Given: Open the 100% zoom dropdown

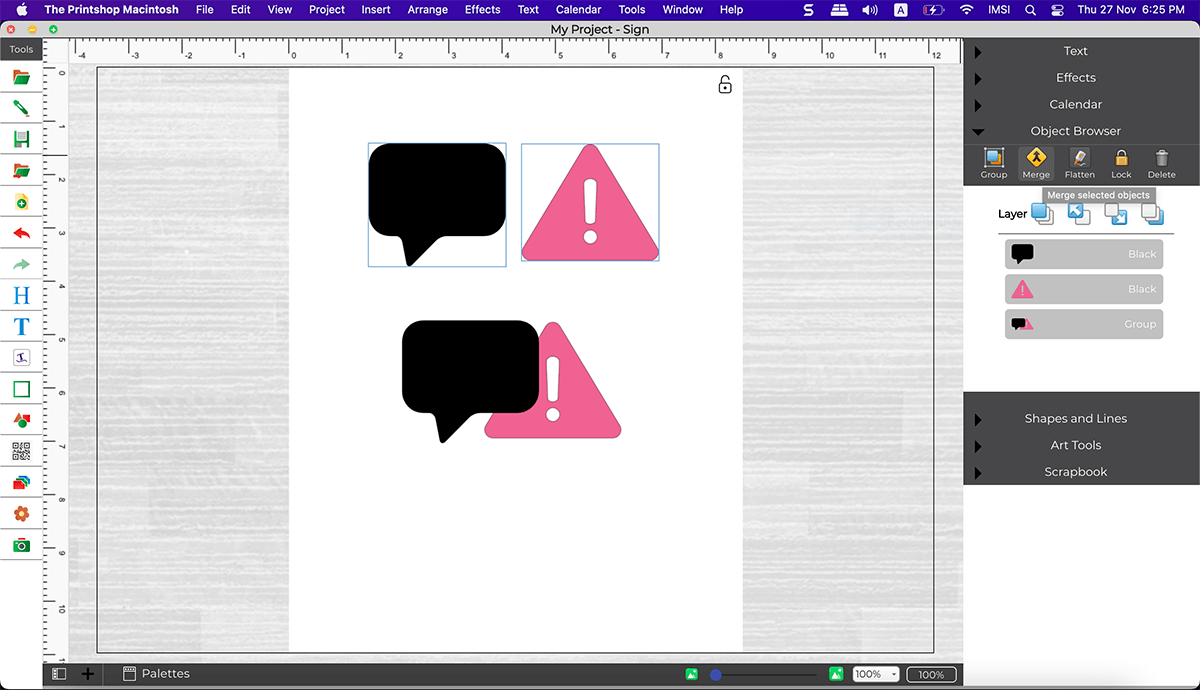Looking at the screenshot, I should tap(875, 674).
